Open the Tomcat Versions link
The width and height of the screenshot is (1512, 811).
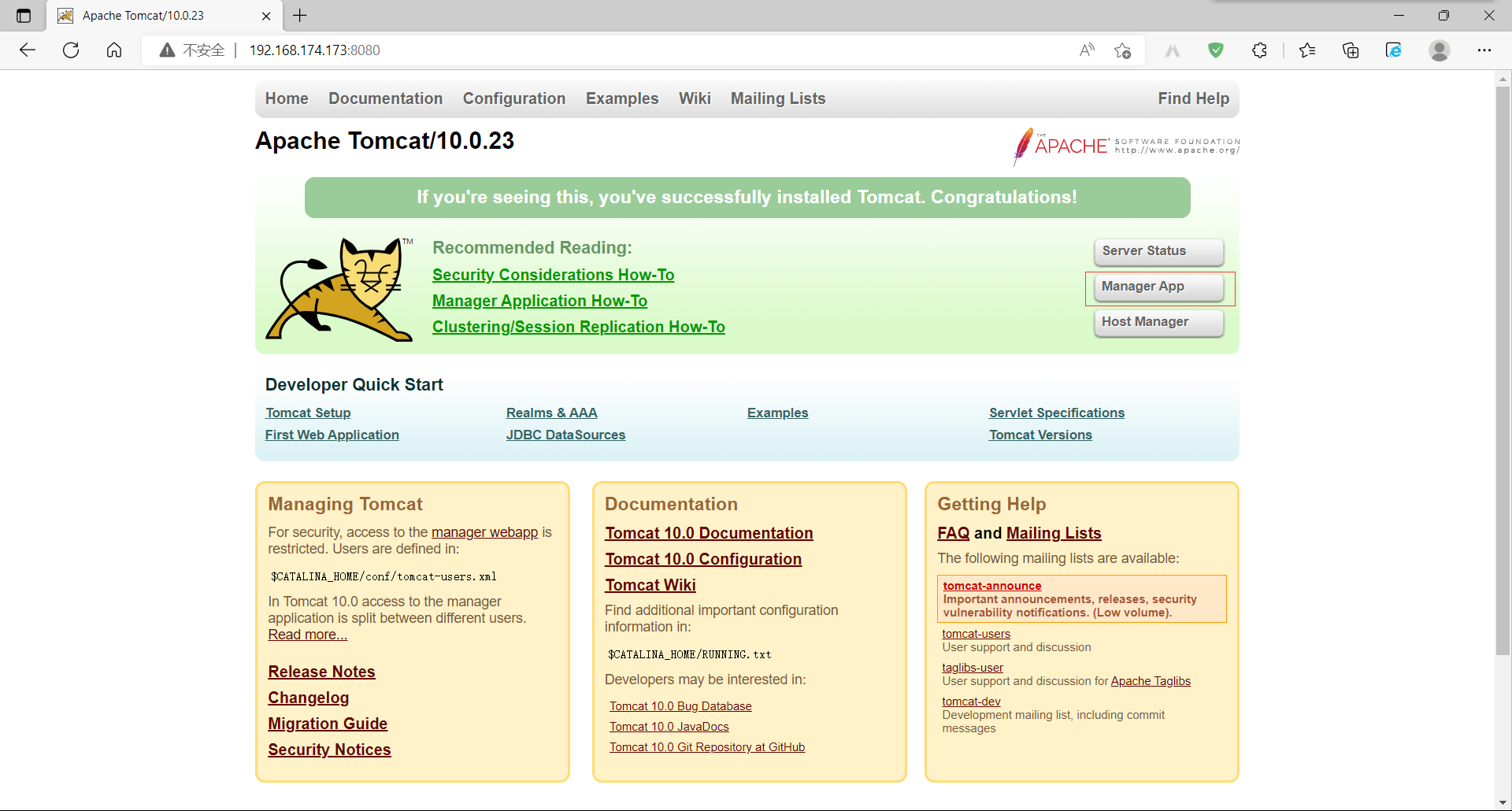click(1040, 435)
